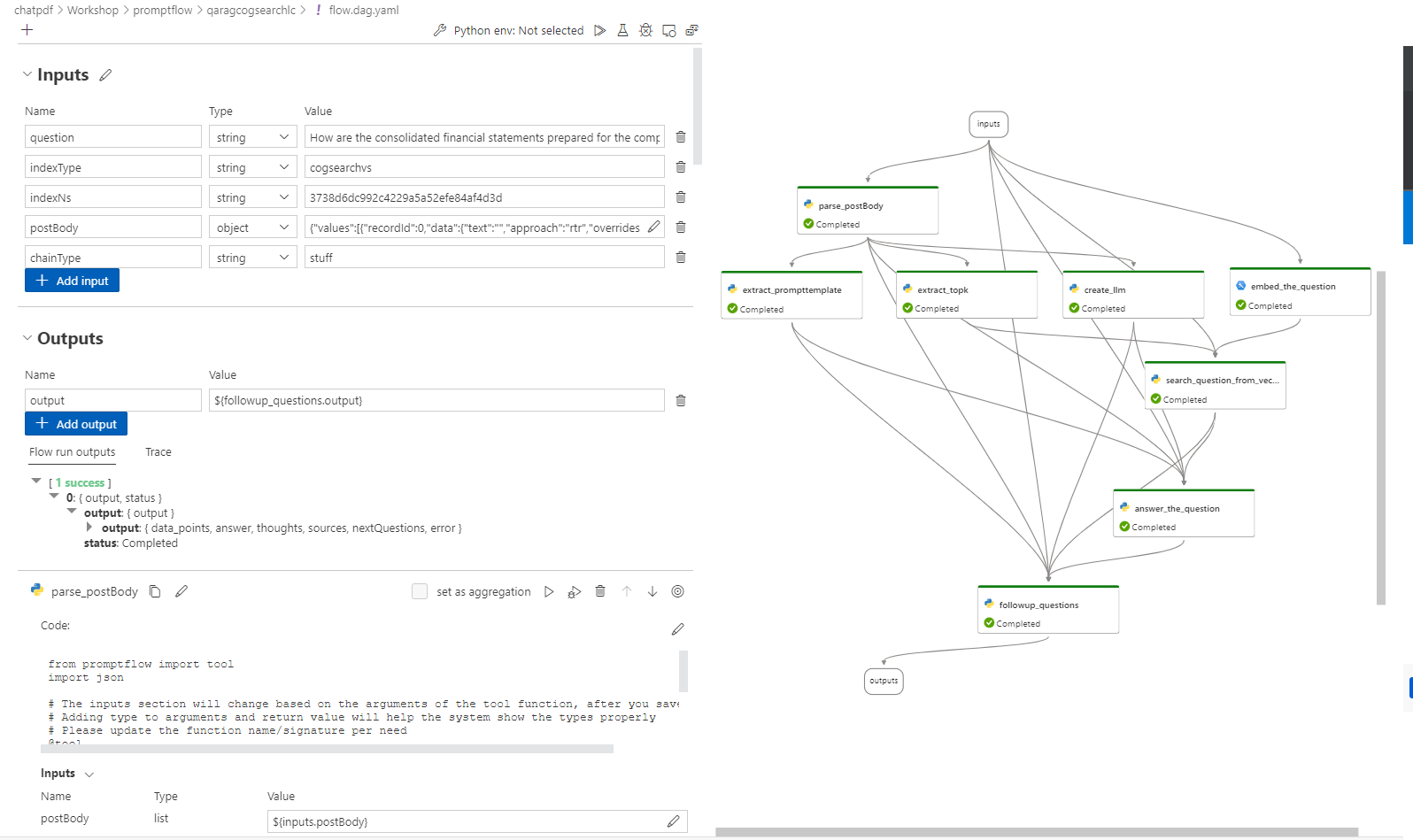
Task: Open the object type dropdown for postBody
Action: (252, 227)
